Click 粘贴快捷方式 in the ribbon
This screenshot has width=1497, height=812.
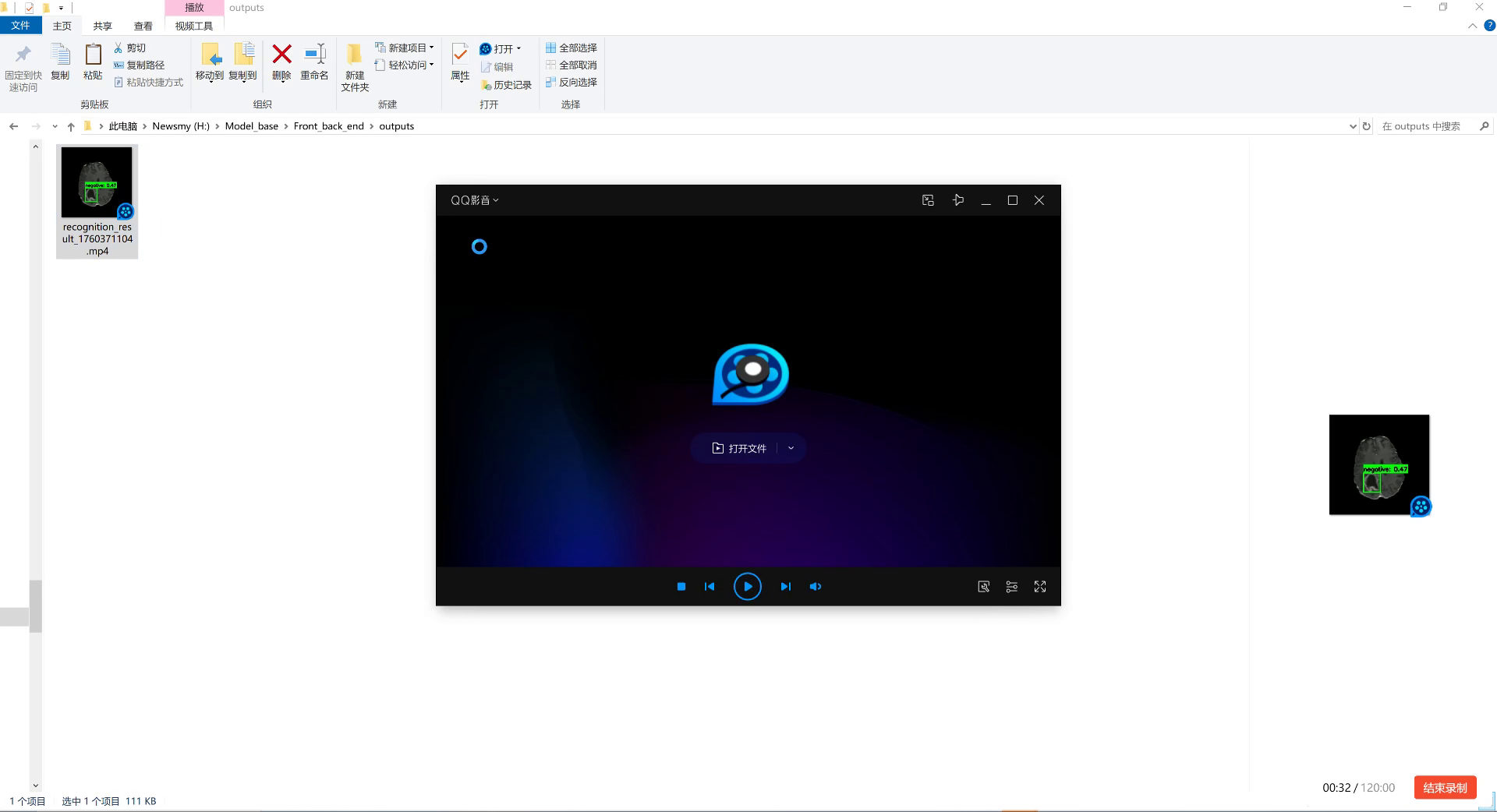click(x=148, y=83)
